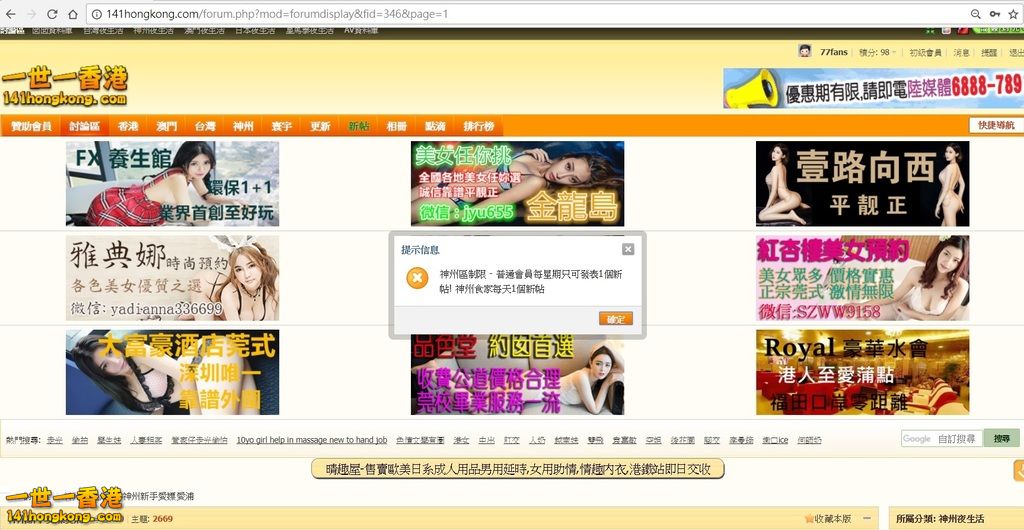Click the 77fans user avatar

[805, 51]
